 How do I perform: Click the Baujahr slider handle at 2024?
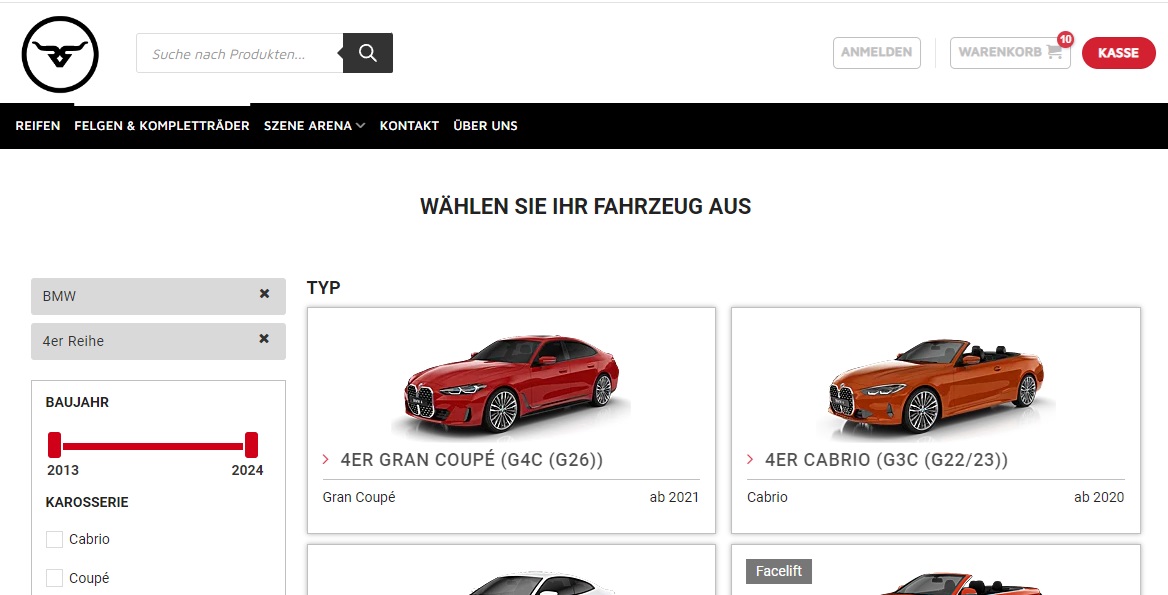coord(251,445)
